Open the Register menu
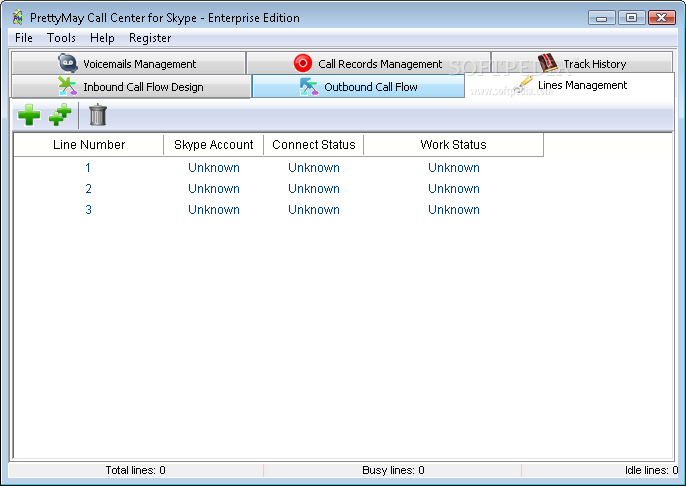Viewport: 686px width, 486px height. (x=150, y=38)
